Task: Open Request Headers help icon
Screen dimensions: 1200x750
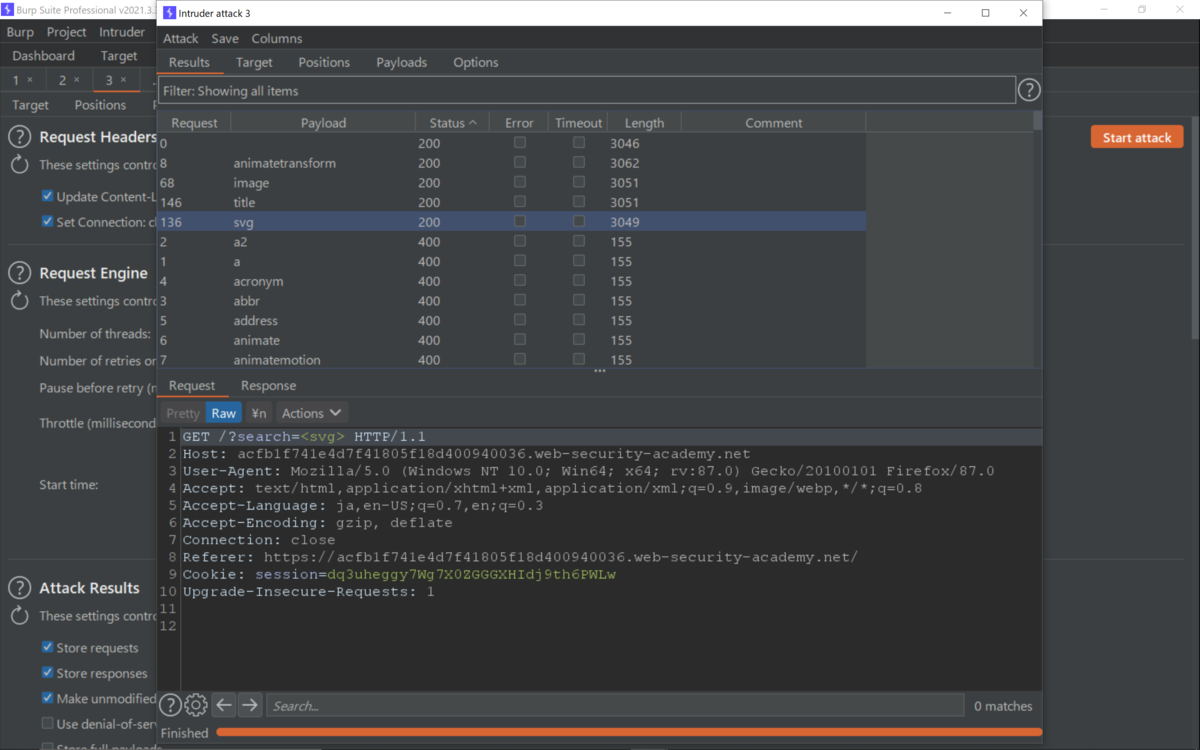Action: click(x=20, y=137)
